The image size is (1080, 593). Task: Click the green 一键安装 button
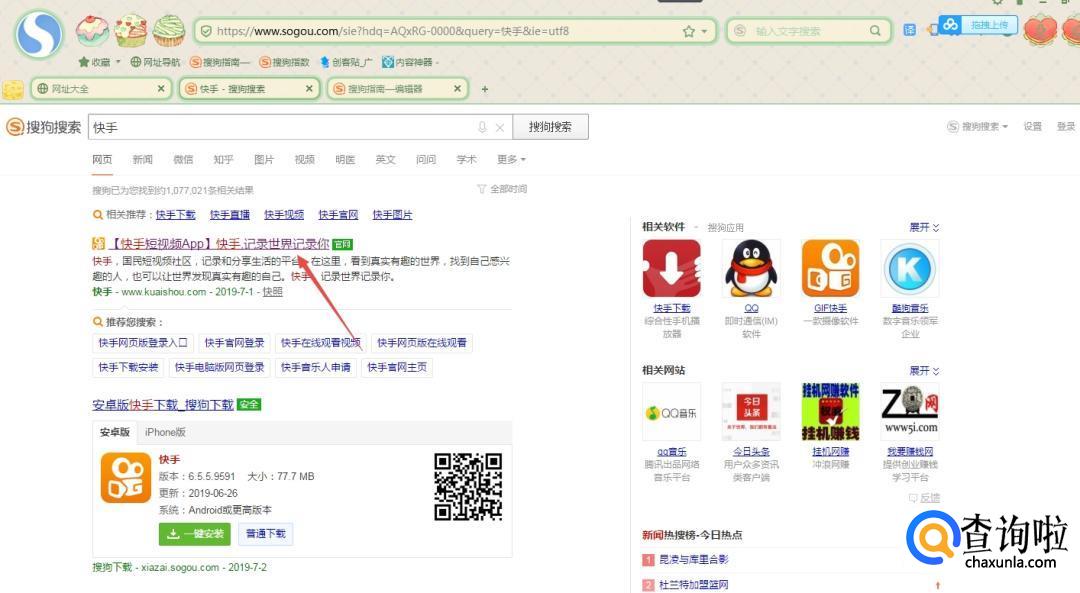[195, 534]
